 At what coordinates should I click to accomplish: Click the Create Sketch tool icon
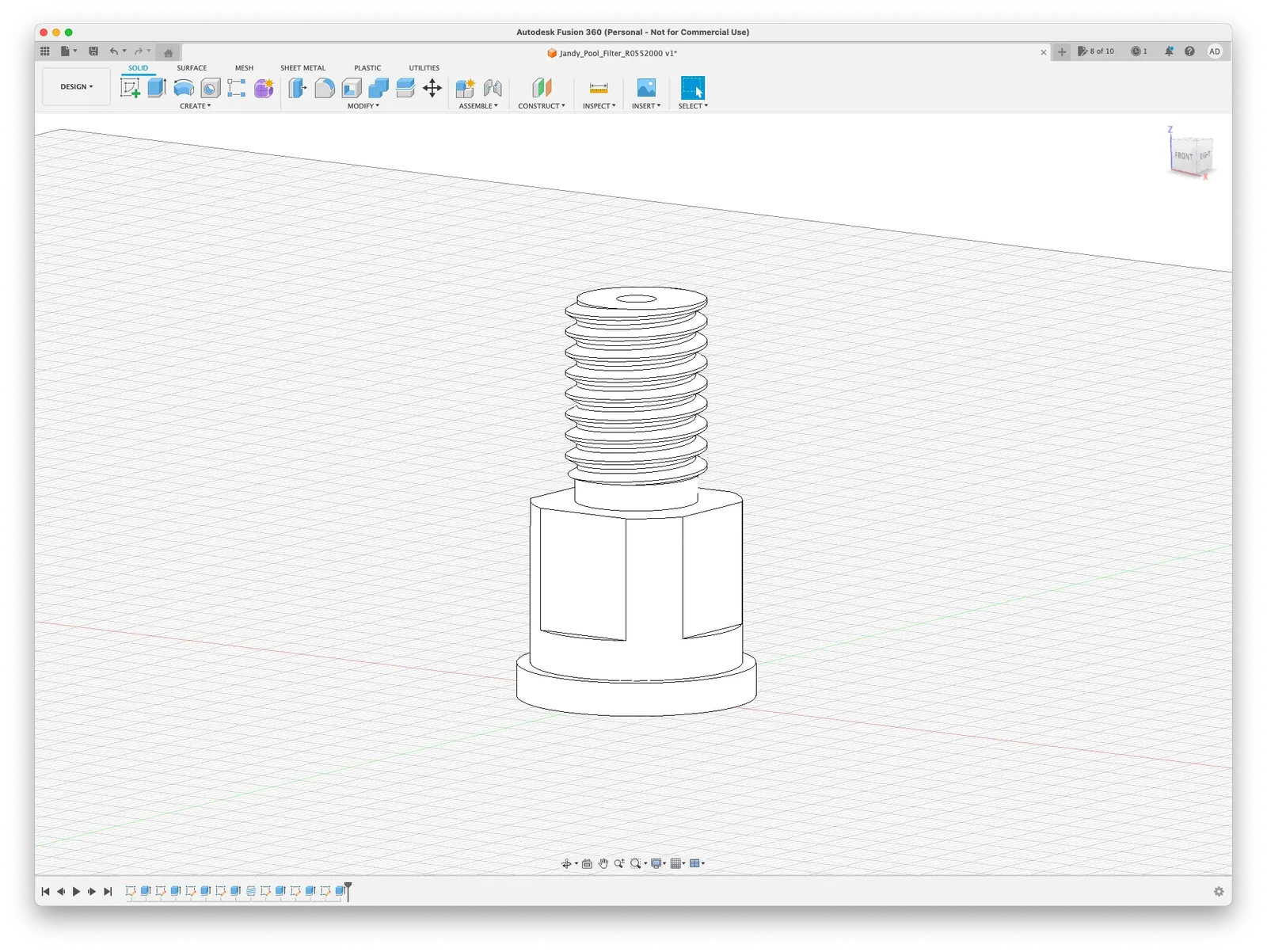[x=130, y=88]
